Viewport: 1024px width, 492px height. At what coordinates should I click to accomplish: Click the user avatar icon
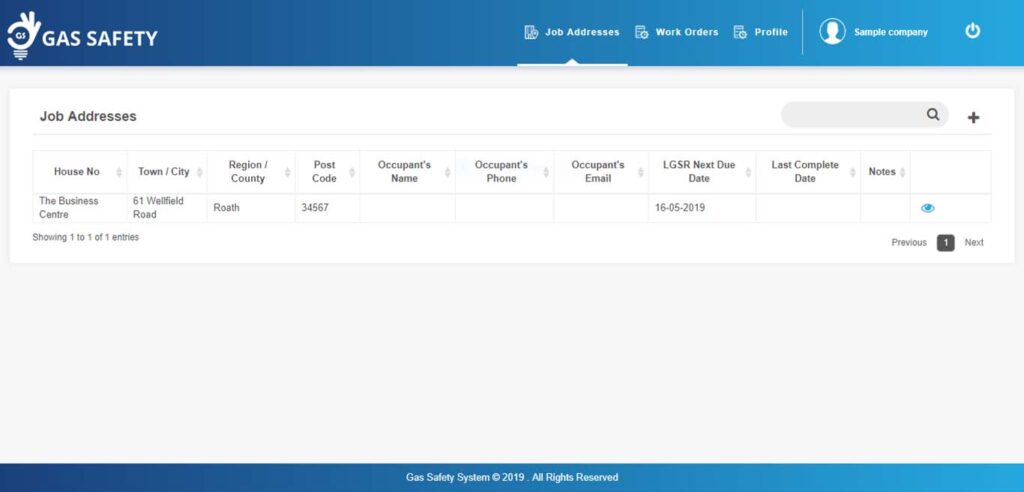point(832,32)
